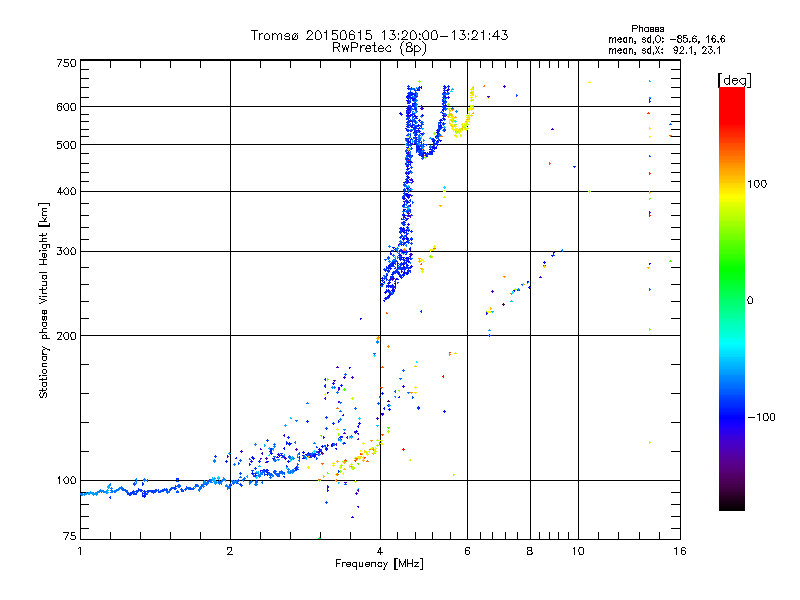Screen dimensions: 800x600
Task: Click the "Stationary phase Virtual Height [km]" y-axis label
Action: point(44,300)
